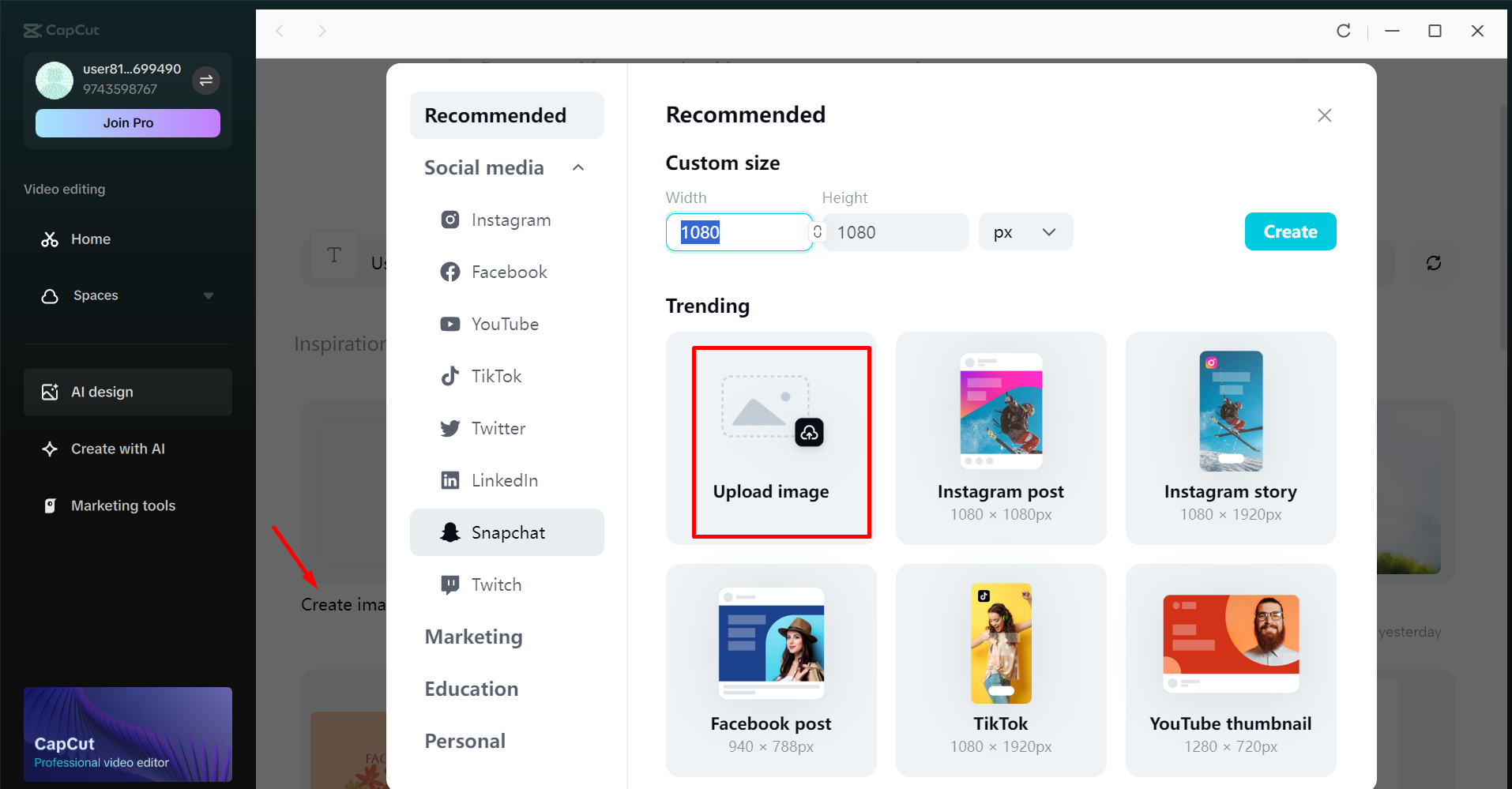Click the account switch icon beside the username
1512x789 pixels.
(x=206, y=81)
